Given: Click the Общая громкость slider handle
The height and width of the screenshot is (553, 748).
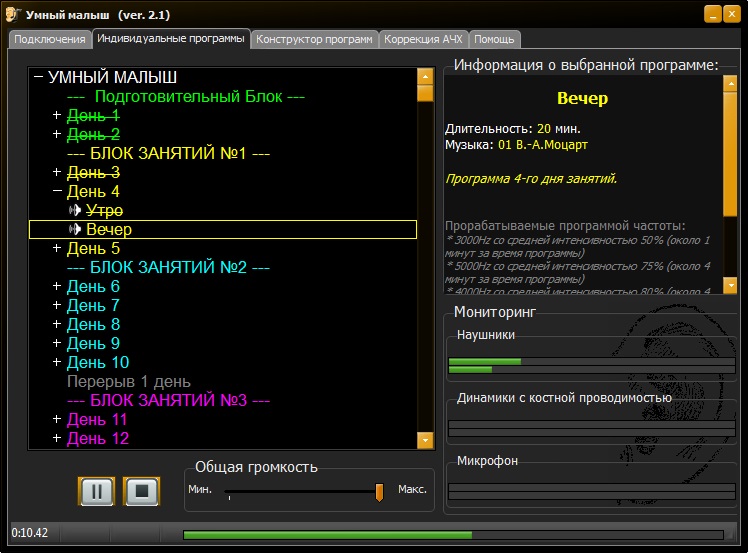Looking at the screenshot, I should pos(379,492).
